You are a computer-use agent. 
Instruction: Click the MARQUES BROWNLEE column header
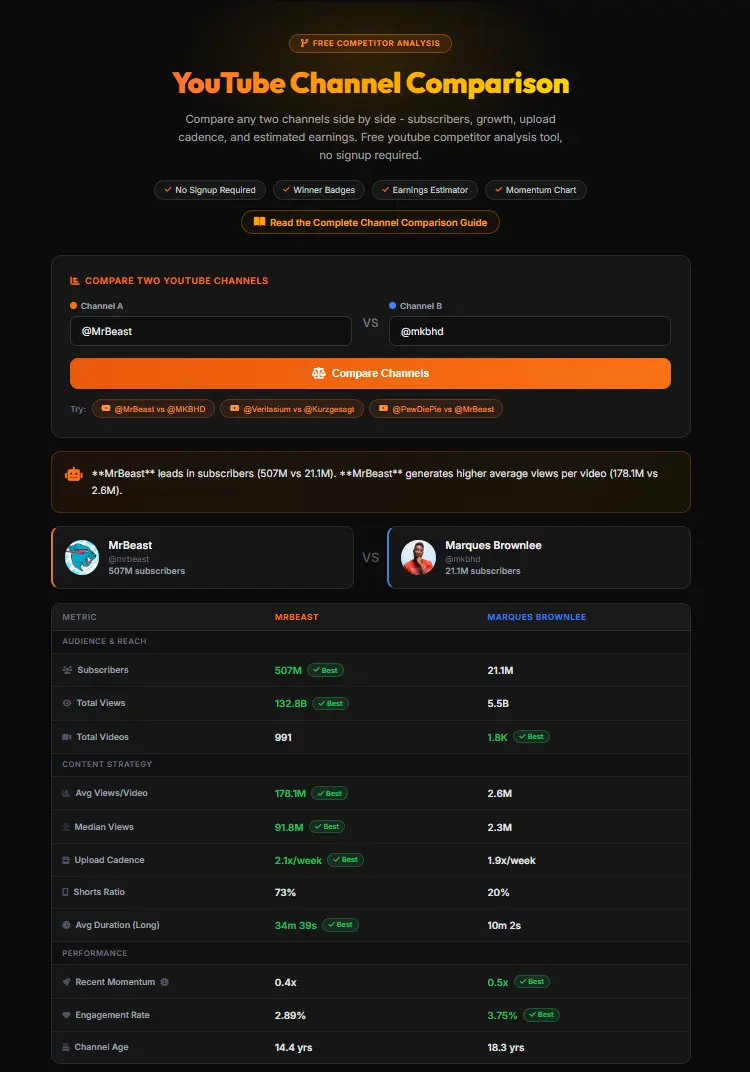click(537, 617)
